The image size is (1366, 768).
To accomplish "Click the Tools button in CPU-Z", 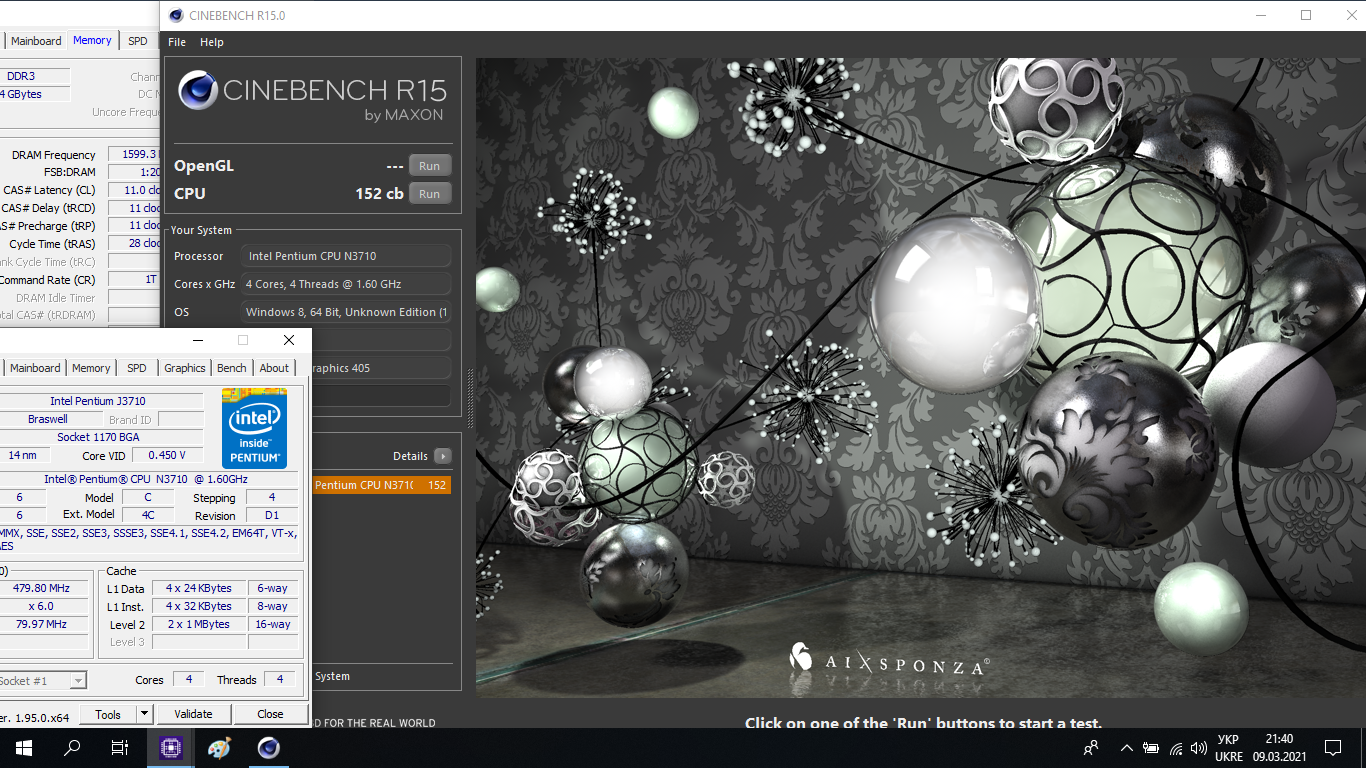I will 108,714.
